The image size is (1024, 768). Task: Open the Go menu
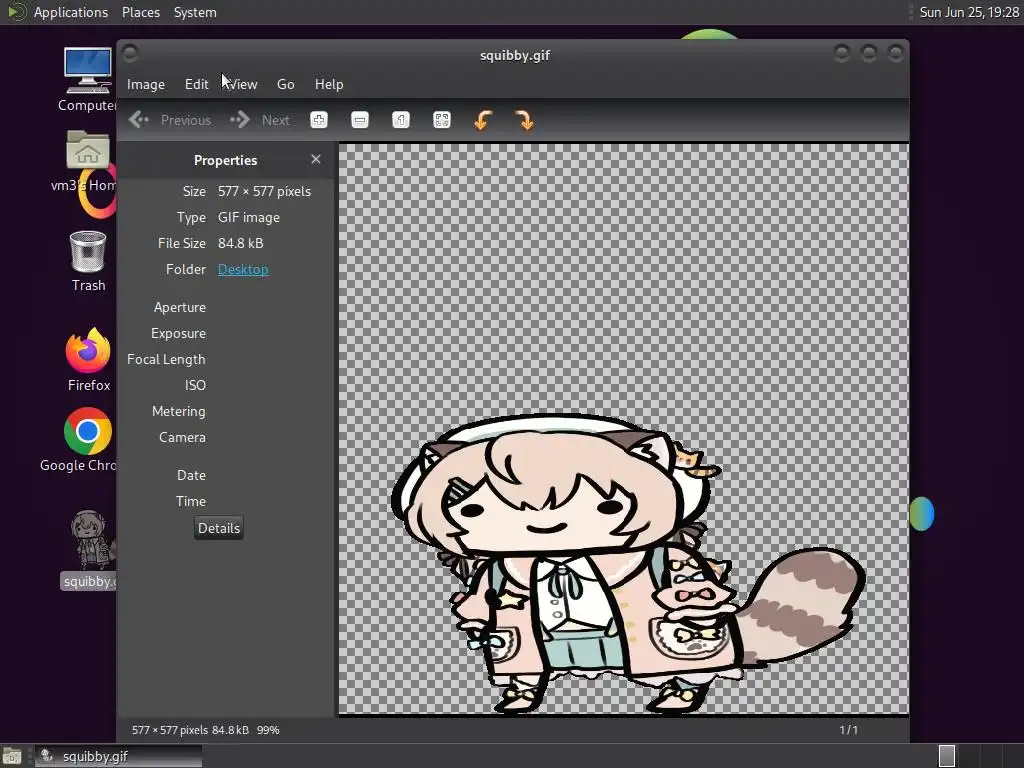(285, 84)
